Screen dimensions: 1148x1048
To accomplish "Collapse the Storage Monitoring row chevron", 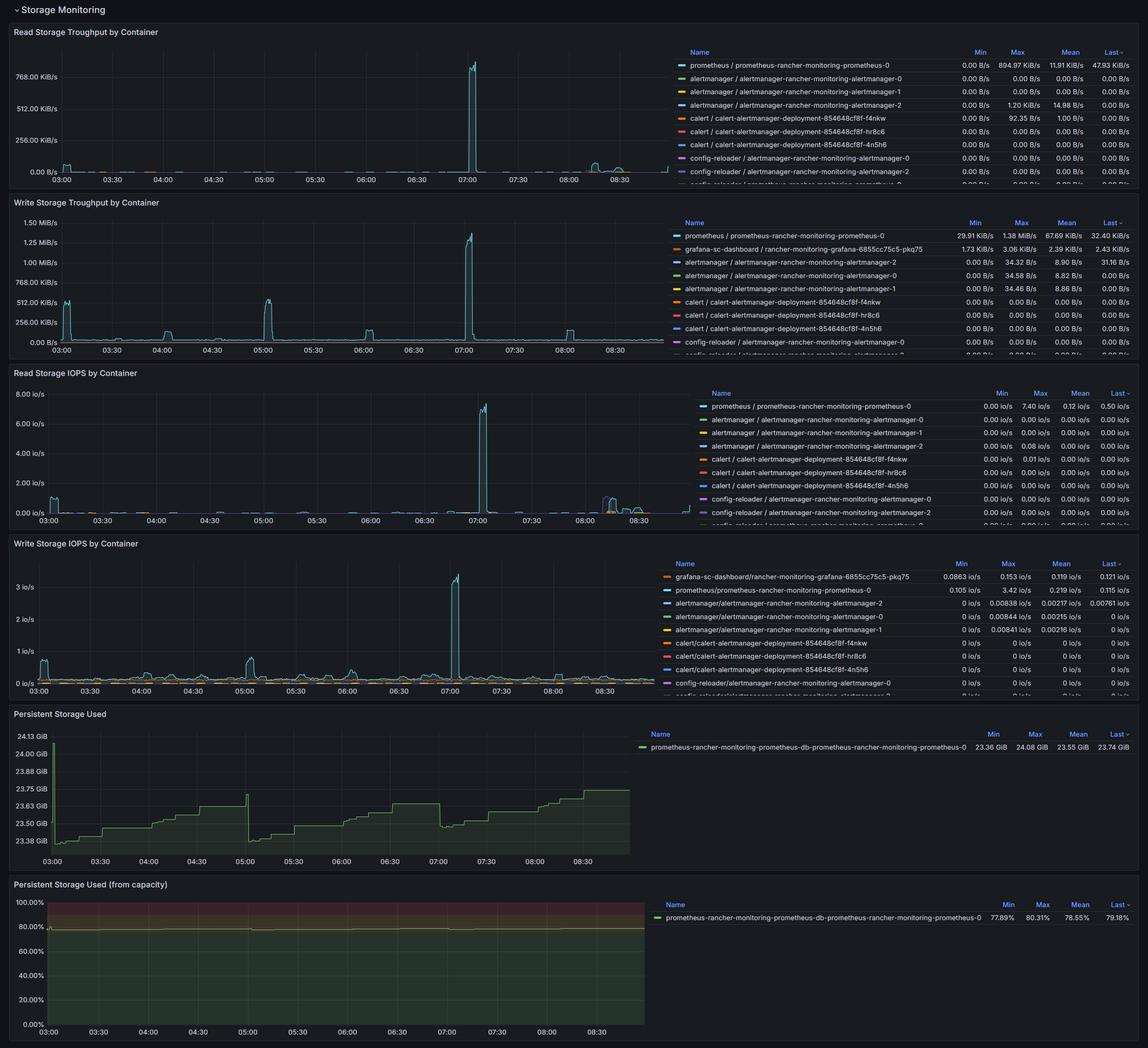I will [17, 10].
